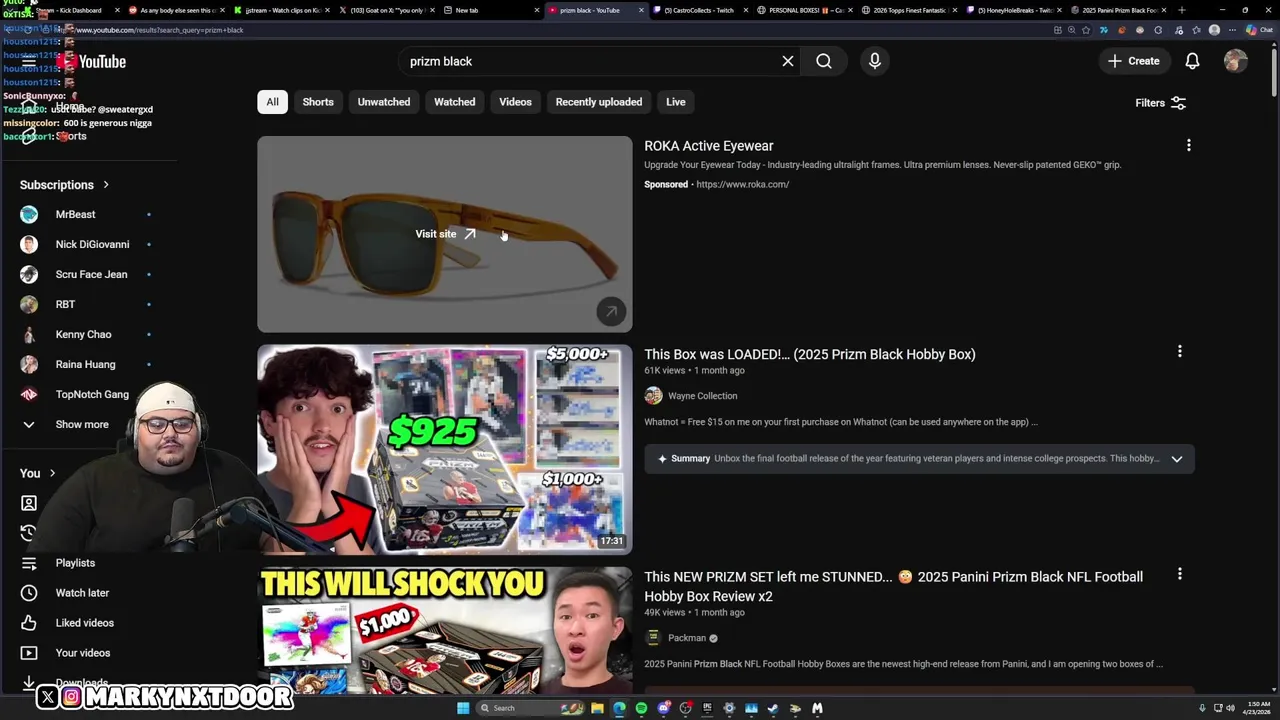
Task: Expand the video Summary chevron
Action: pos(1177,459)
